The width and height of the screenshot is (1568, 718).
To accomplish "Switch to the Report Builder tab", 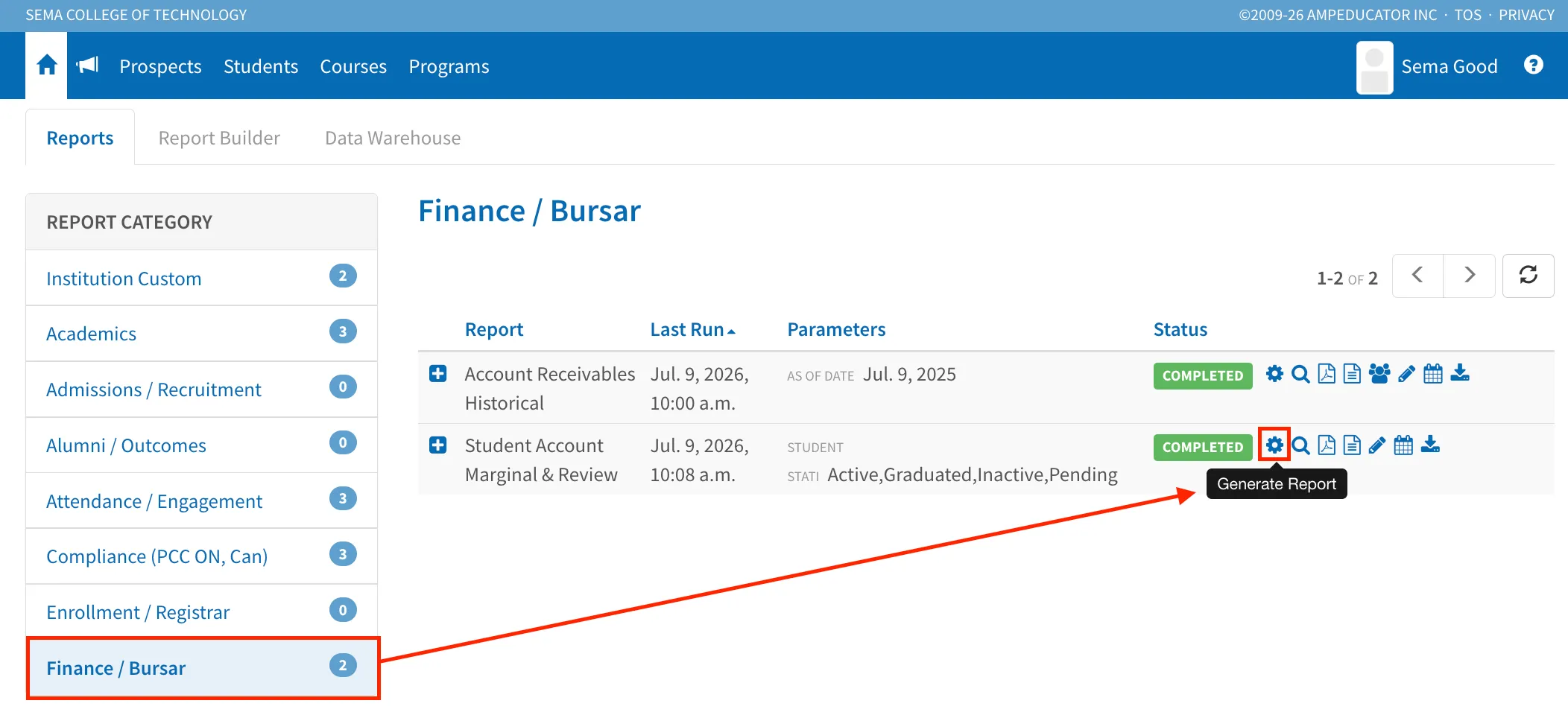I will tap(219, 138).
